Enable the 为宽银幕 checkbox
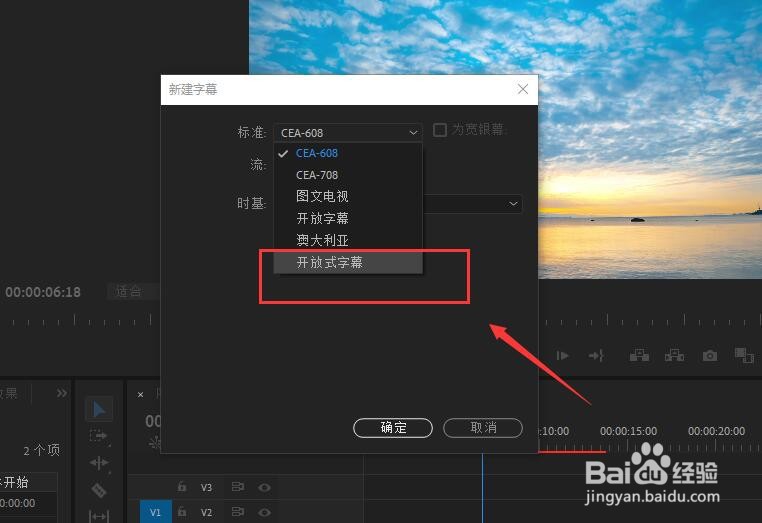This screenshot has width=762, height=523. tap(440, 130)
